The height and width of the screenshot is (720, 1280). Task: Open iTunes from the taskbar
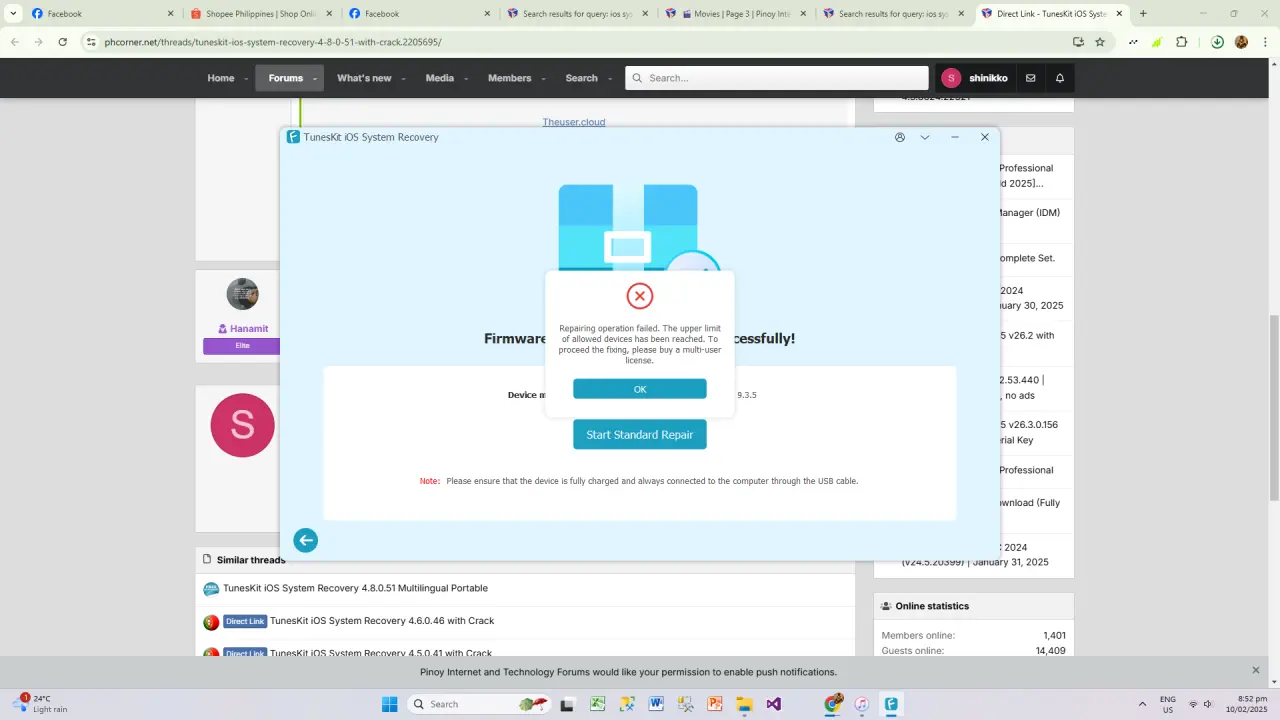(861, 704)
